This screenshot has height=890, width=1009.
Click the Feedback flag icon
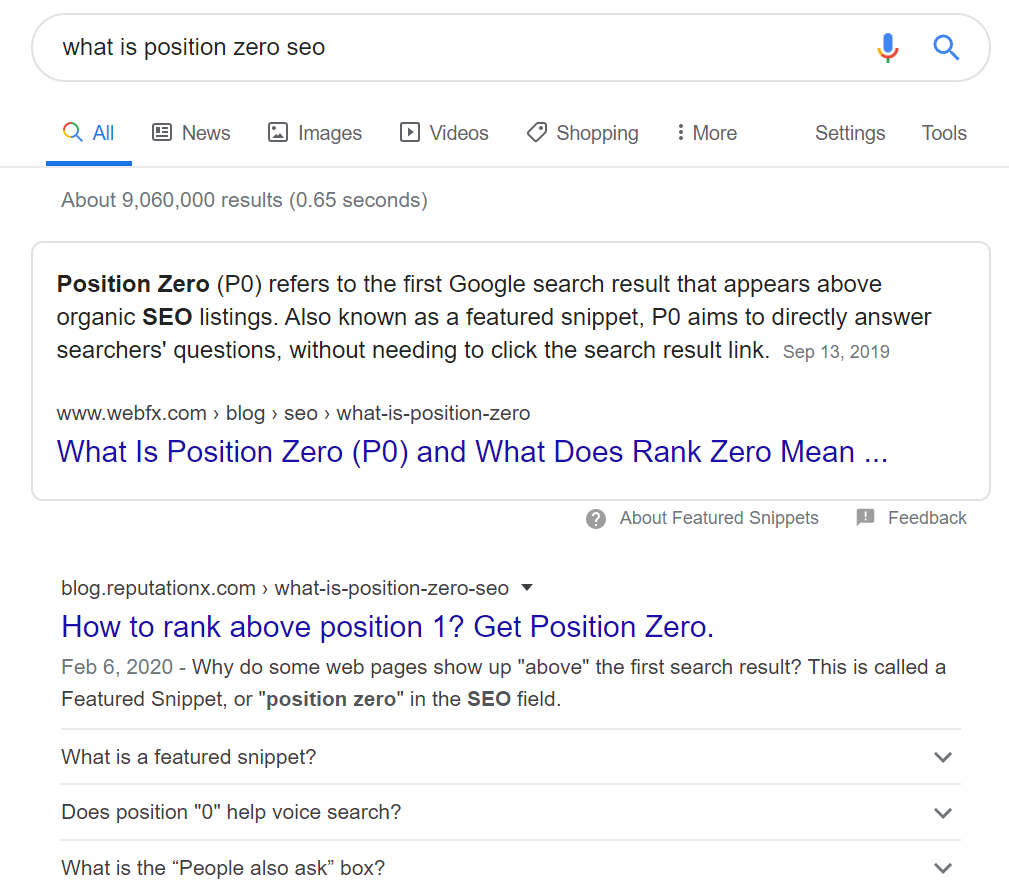point(866,517)
